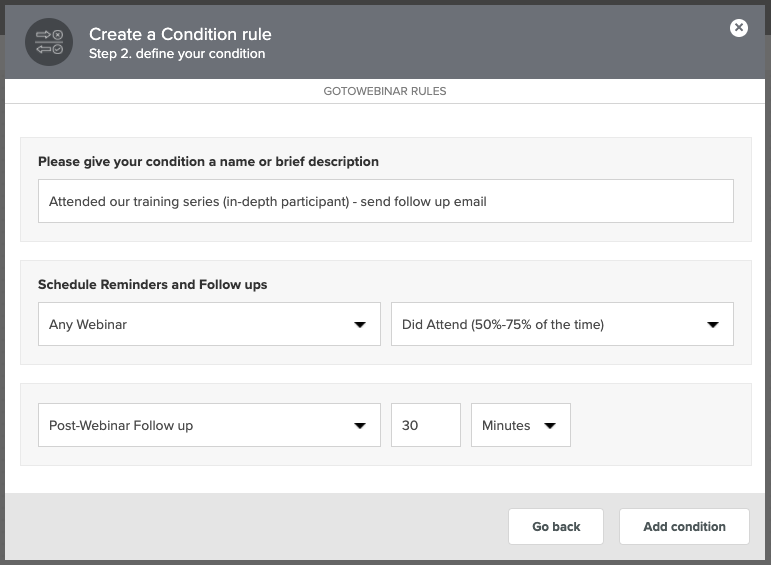Click the Add condition button
Image resolution: width=771 pixels, height=565 pixels.
(684, 527)
